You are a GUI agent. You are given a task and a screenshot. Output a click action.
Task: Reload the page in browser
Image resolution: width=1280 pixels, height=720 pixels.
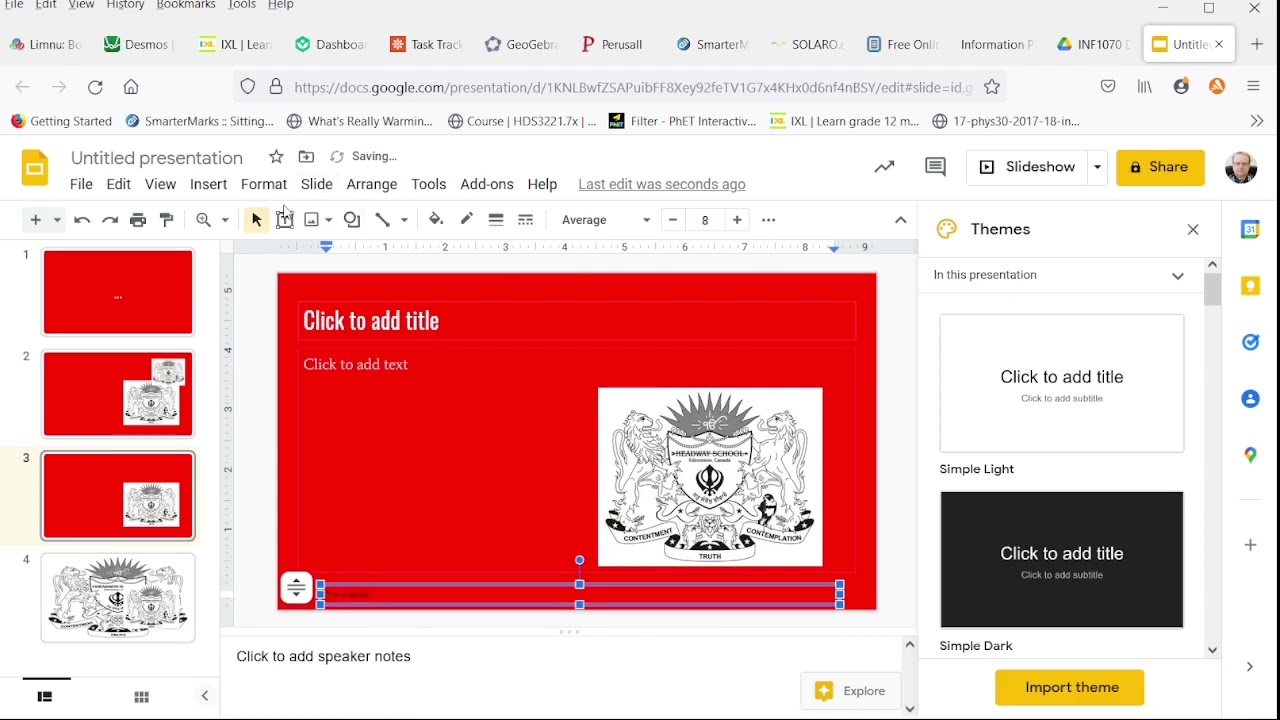(x=95, y=87)
